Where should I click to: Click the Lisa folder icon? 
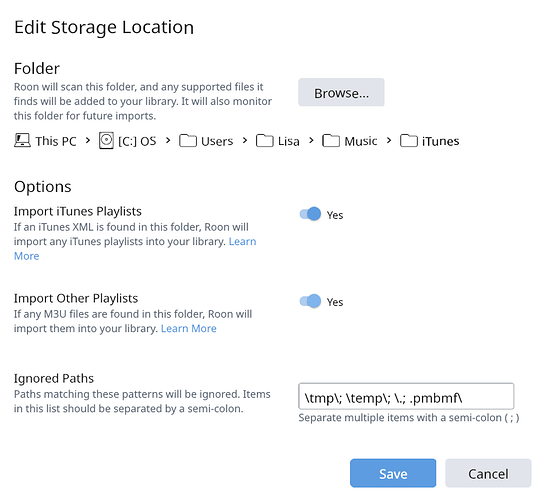click(265, 141)
